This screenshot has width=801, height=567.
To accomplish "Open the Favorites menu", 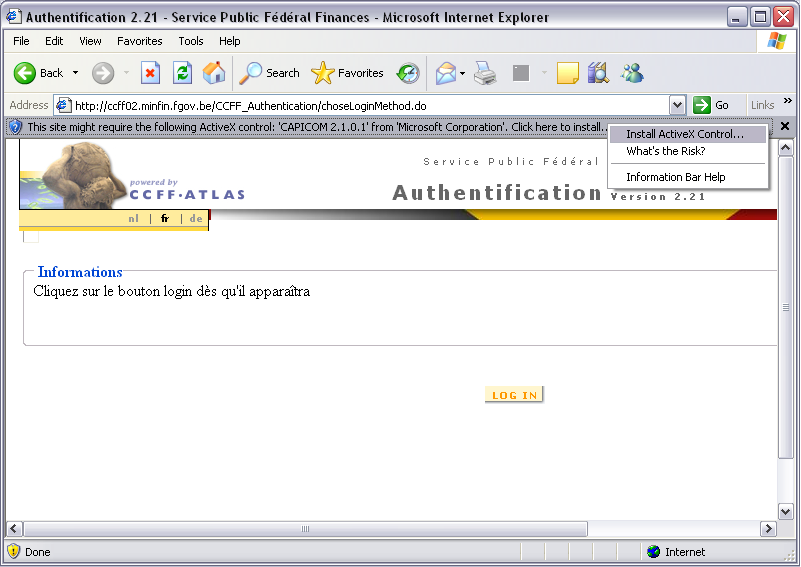I will click(139, 41).
